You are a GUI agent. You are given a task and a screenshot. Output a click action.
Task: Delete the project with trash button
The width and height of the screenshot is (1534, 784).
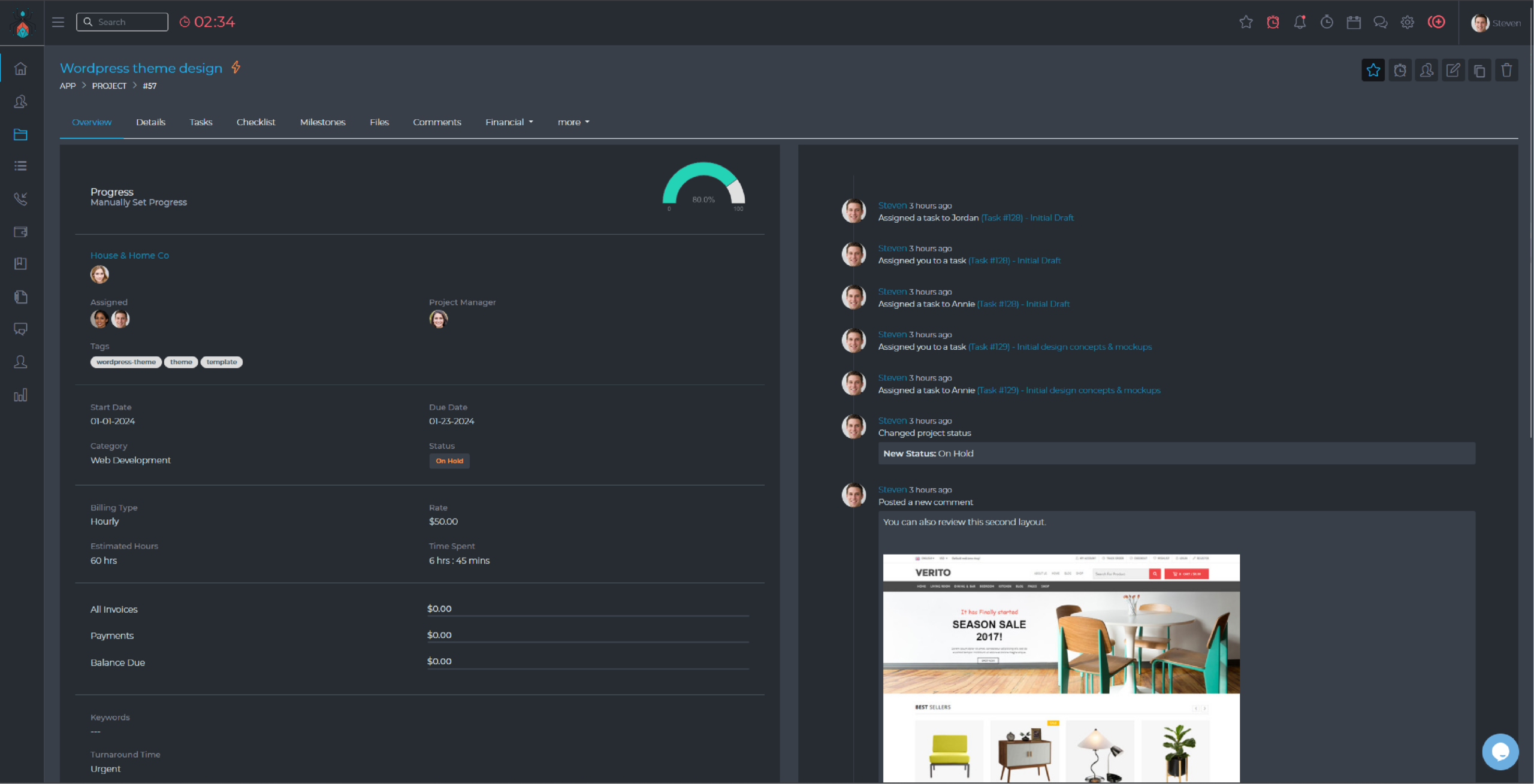click(1506, 70)
